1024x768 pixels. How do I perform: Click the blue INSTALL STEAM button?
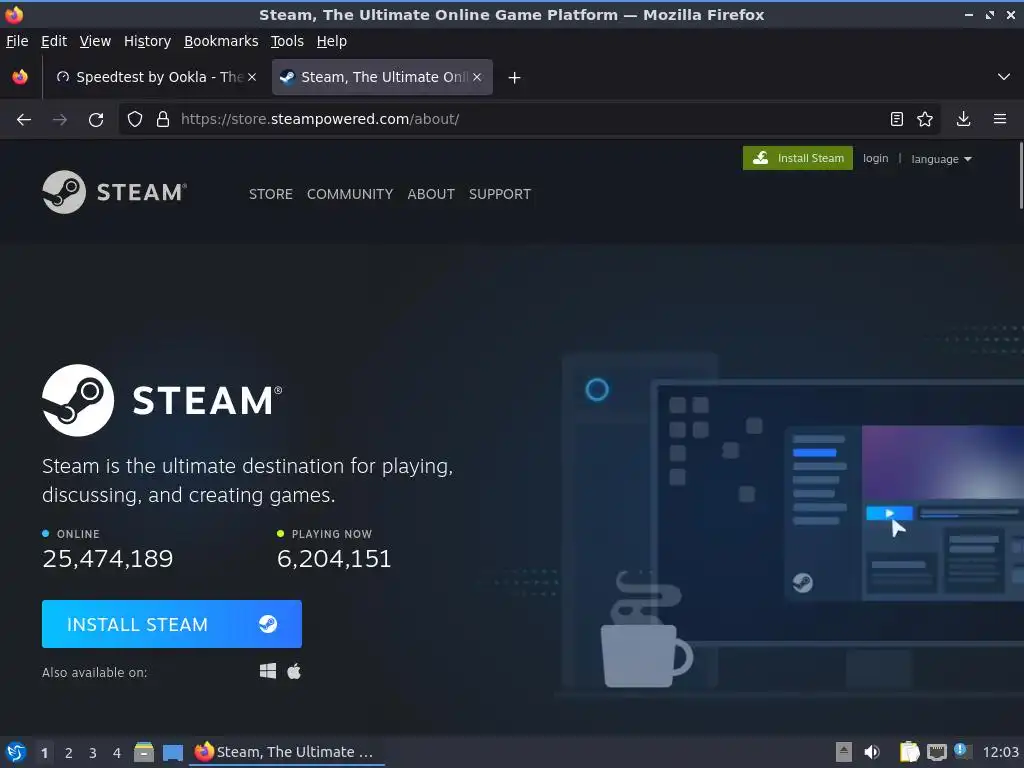click(x=172, y=624)
